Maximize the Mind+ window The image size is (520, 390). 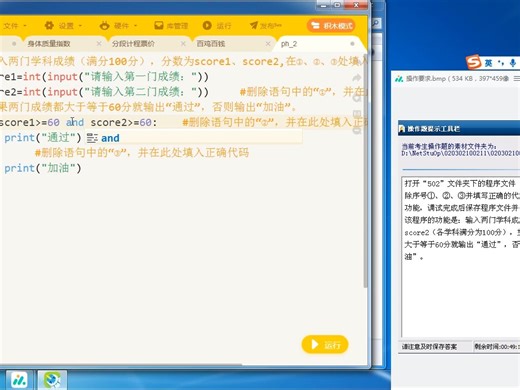pos(337,5)
